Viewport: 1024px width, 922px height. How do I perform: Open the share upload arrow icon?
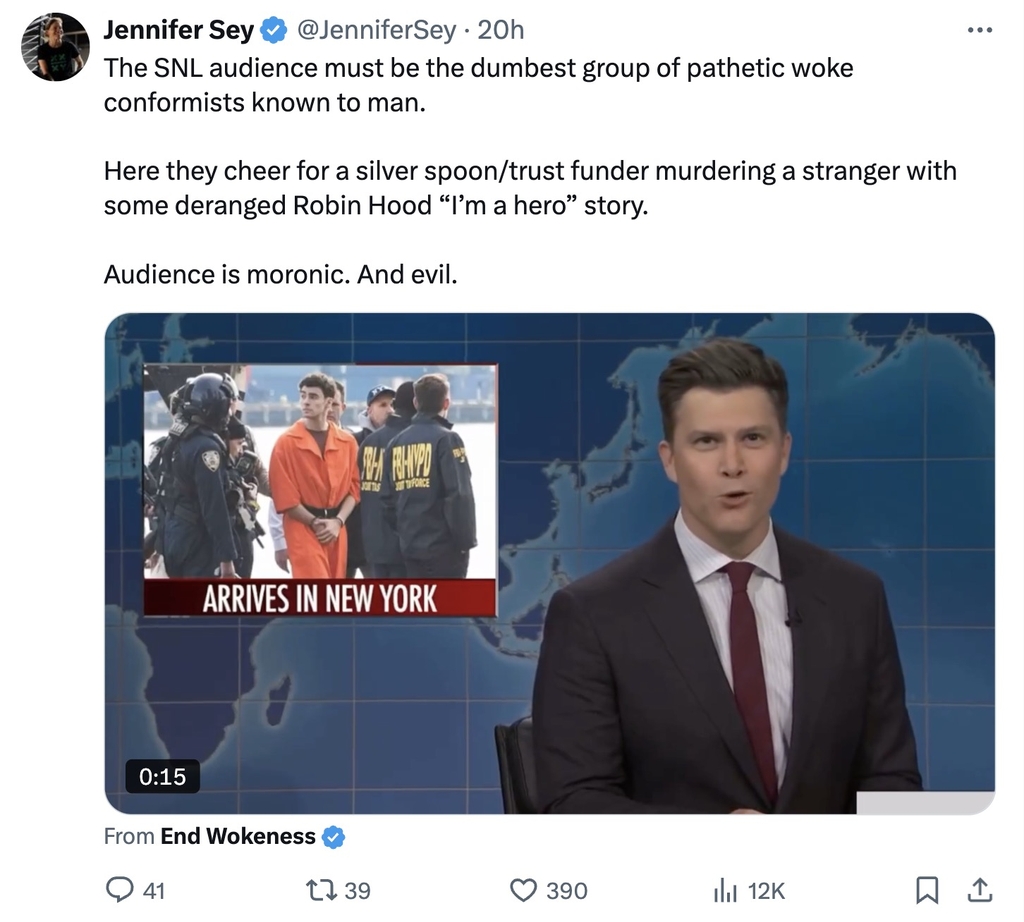pos(980,890)
